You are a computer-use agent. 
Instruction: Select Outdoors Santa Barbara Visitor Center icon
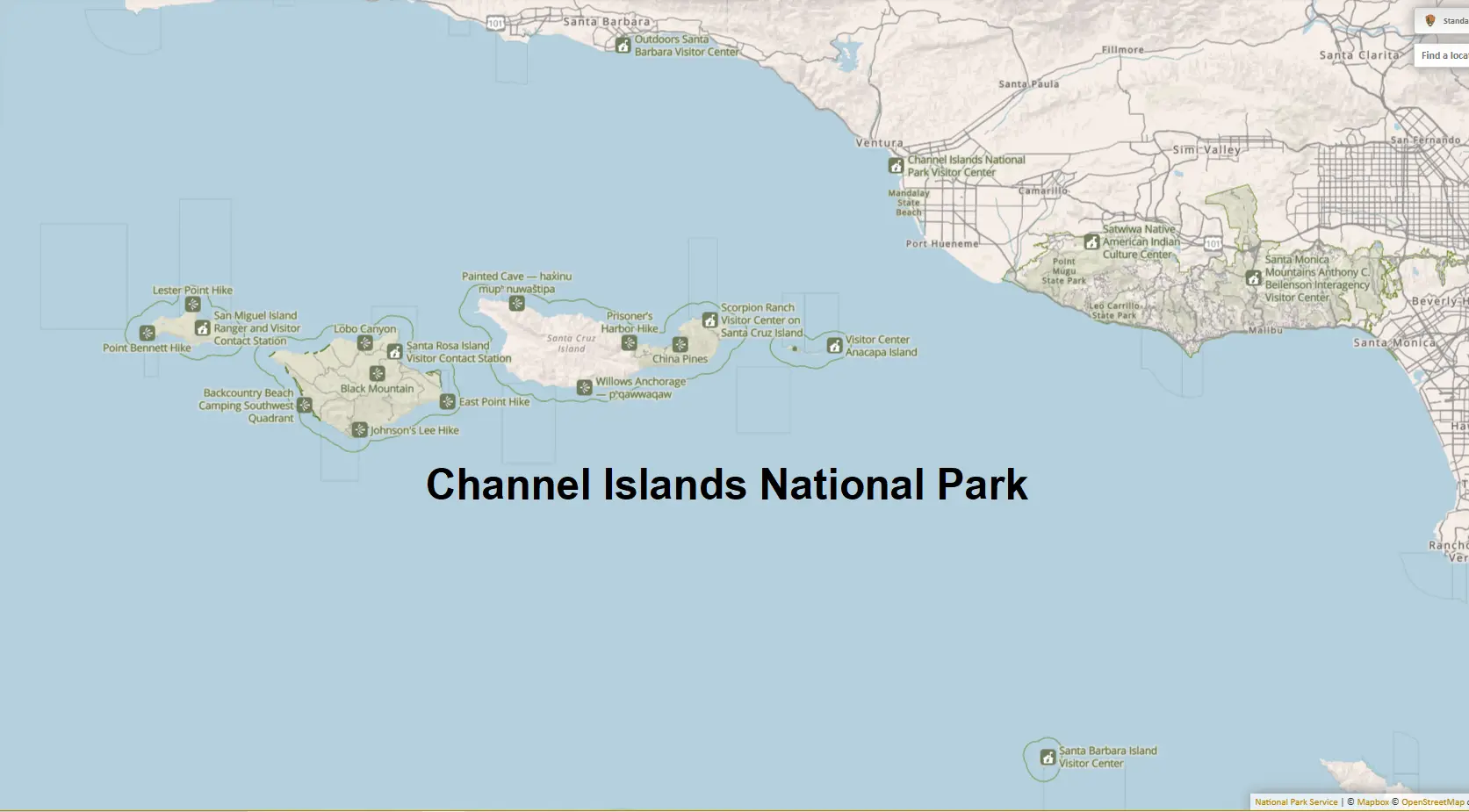[623, 46]
